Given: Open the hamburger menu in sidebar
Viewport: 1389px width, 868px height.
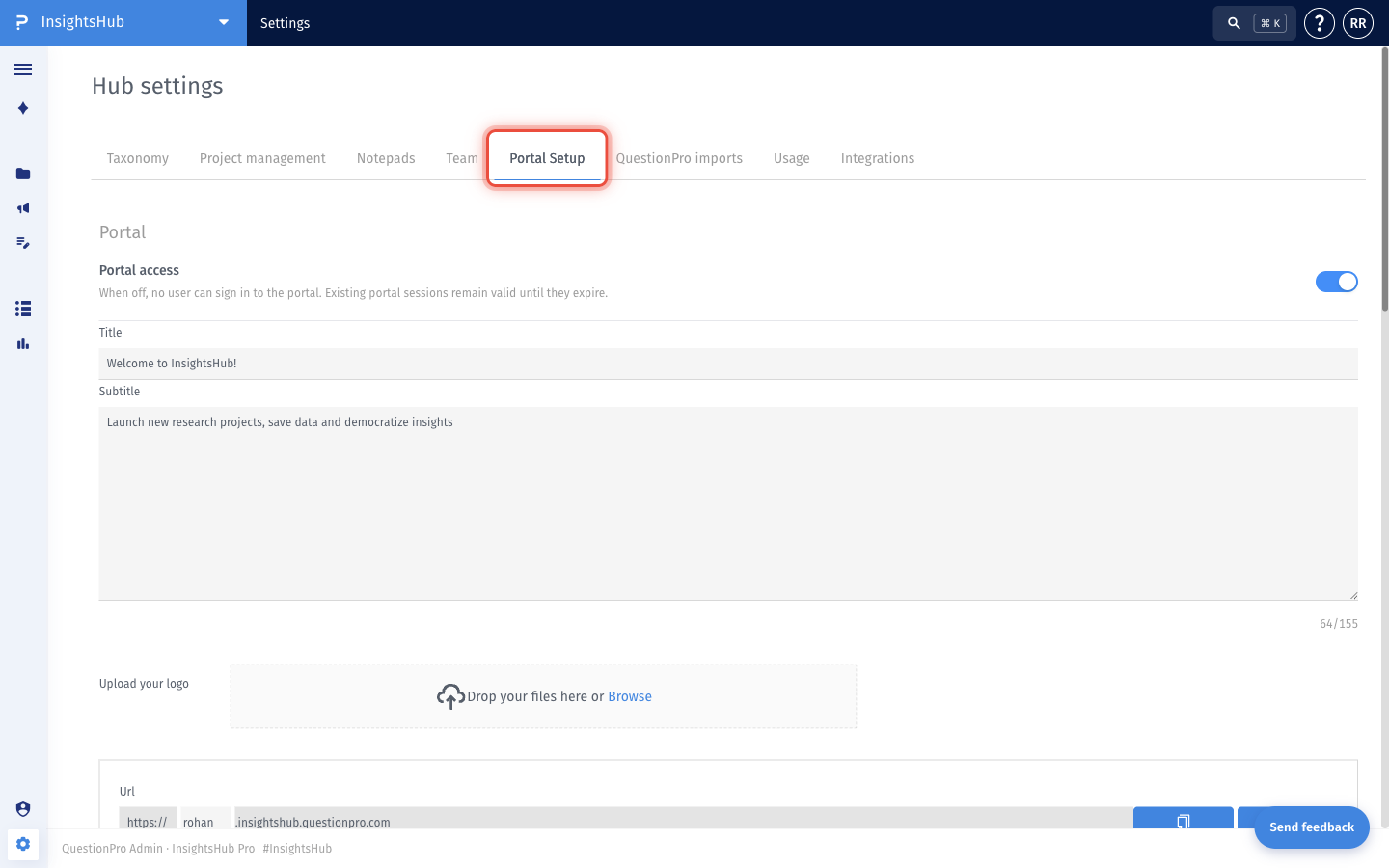Looking at the screenshot, I should coord(23,69).
